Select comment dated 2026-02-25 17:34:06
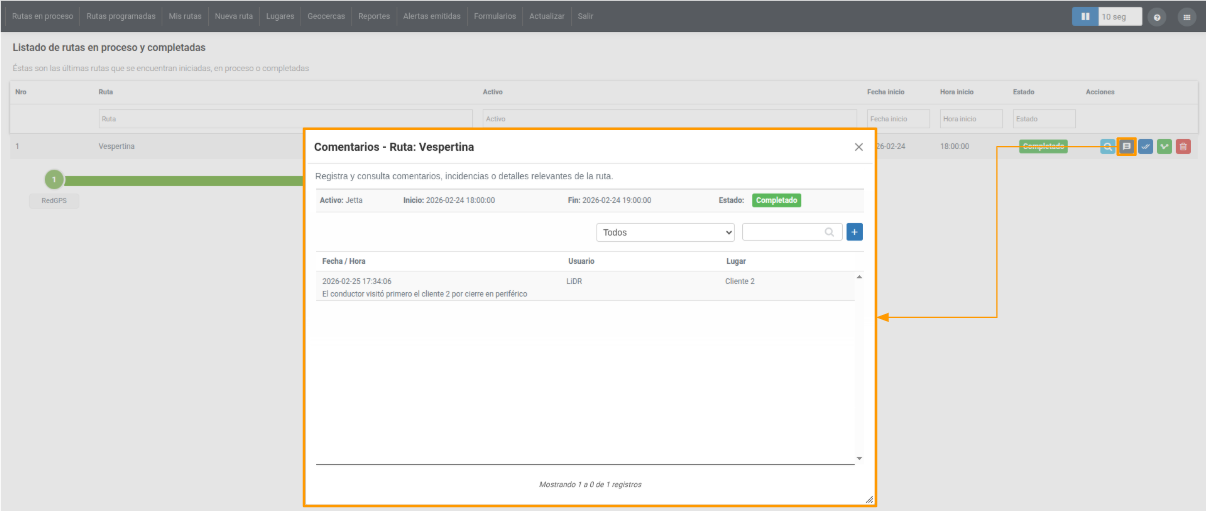Image resolution: width=1206 pixels, height=511 pixels. [357, 281]
